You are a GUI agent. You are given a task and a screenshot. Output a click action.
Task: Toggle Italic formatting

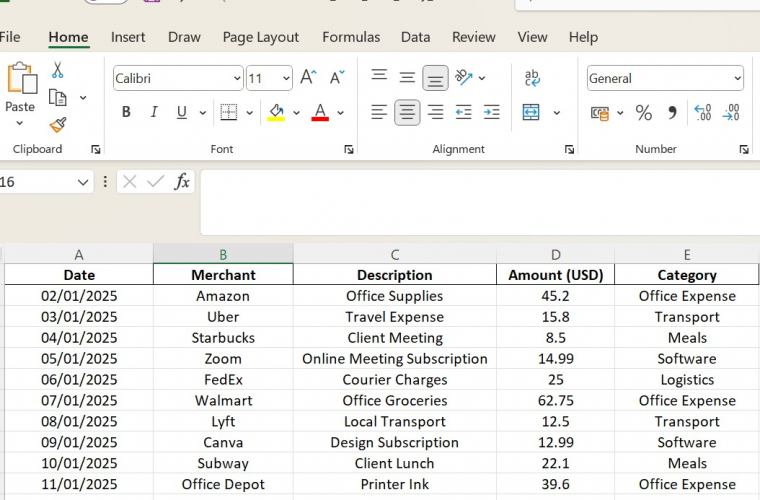coord(154,112)
